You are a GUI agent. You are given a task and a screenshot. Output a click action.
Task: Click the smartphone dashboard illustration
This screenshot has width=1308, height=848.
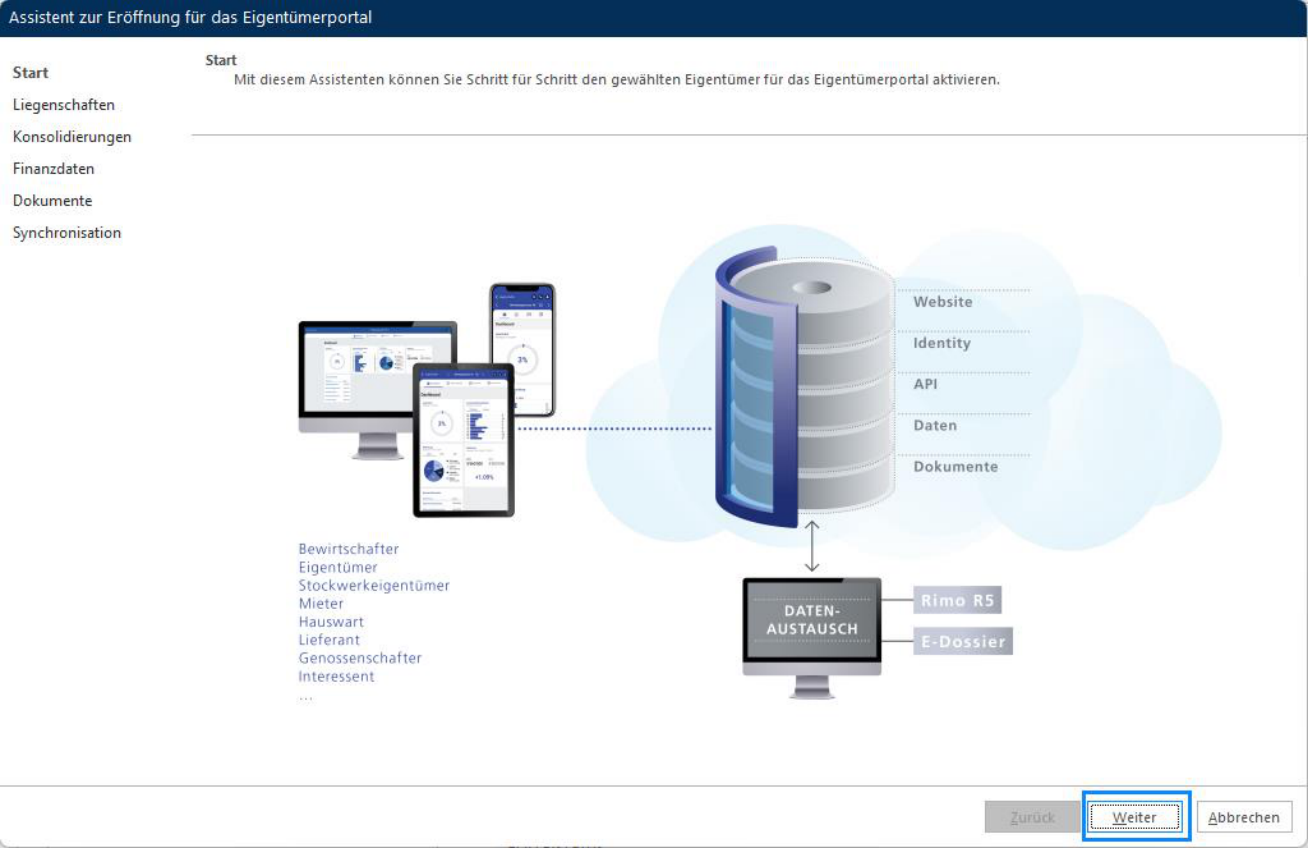pos(522,349)
